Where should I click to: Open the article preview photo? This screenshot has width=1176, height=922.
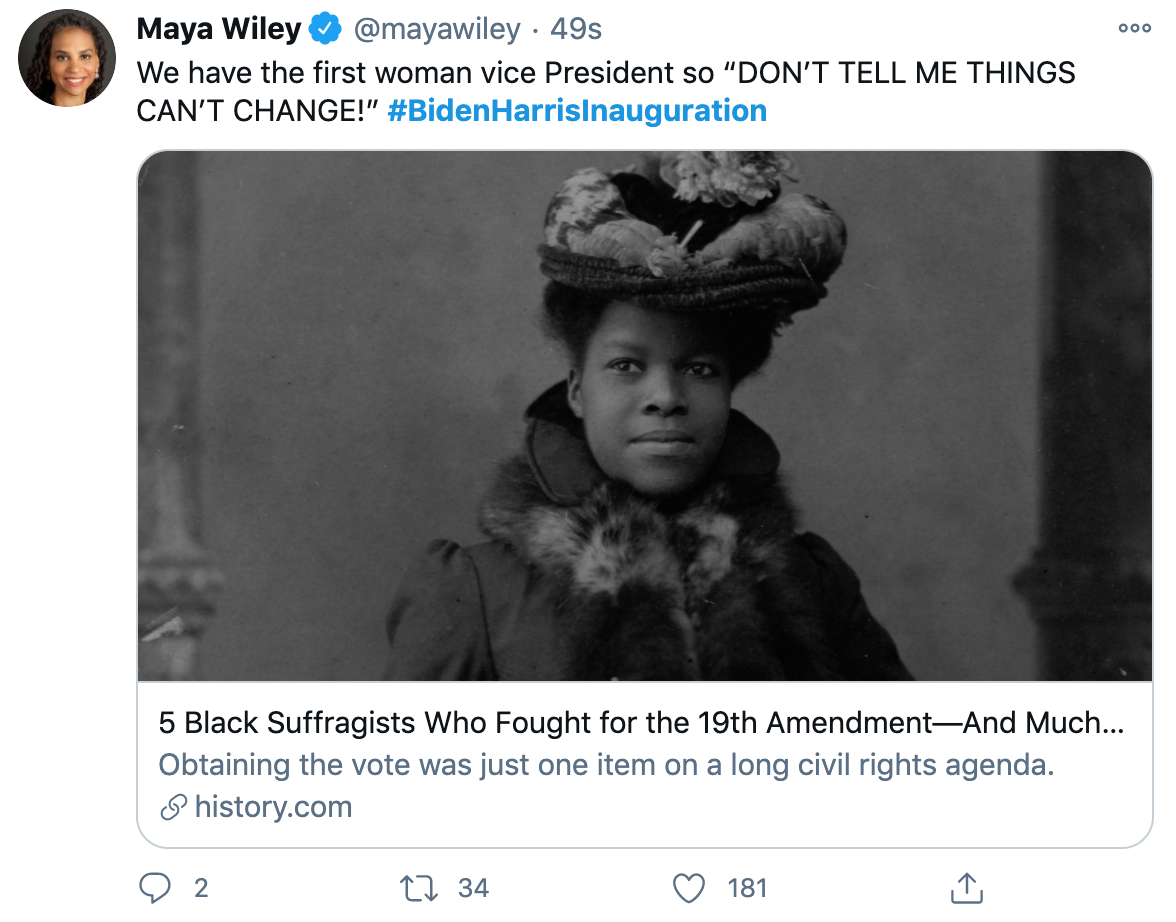(644, 416)
